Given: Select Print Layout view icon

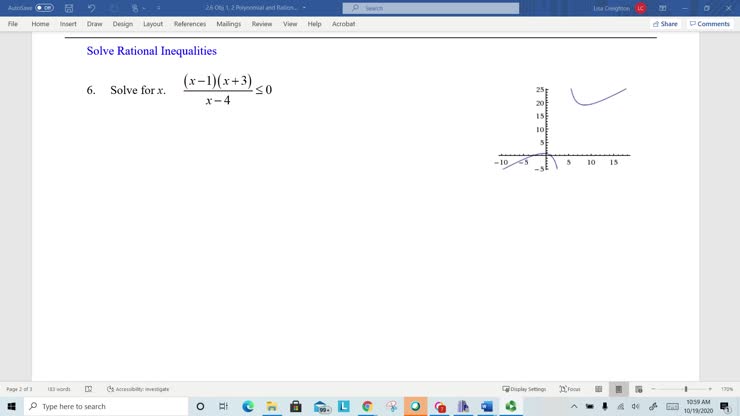Looking at the screenshot, I should pyautogui.click(x=619, y=389).
